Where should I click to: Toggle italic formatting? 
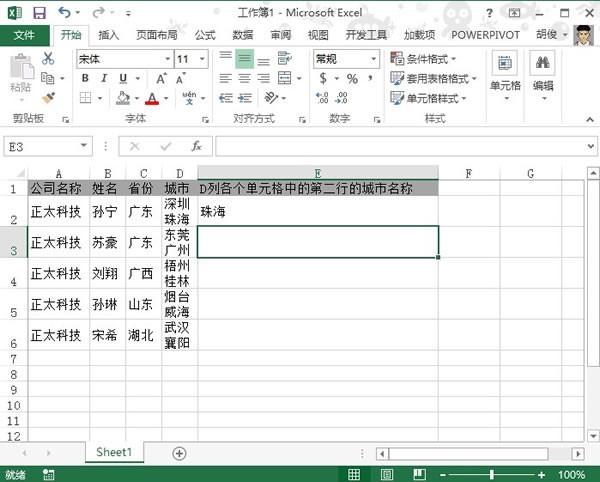(x=104, y=78)
